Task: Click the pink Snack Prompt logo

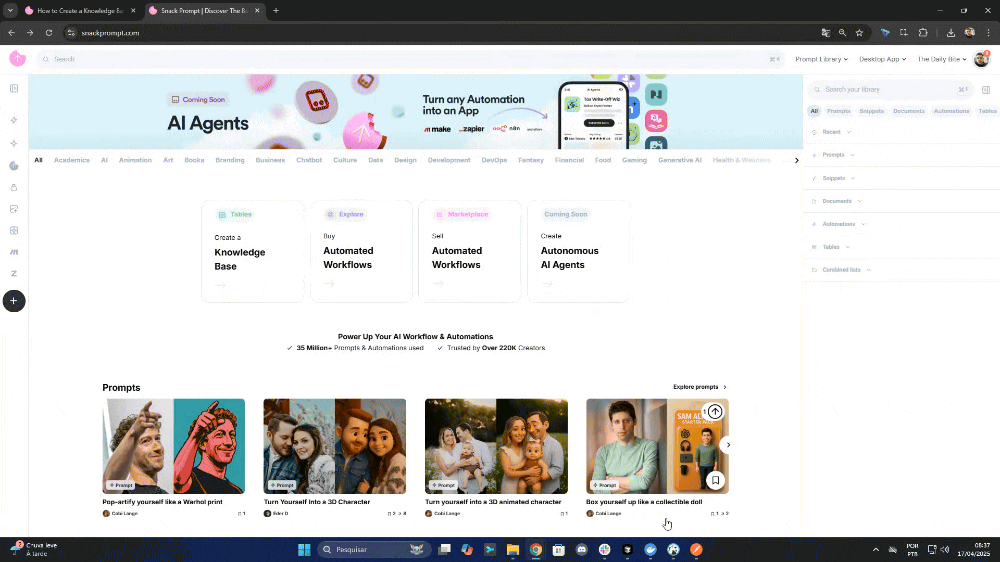Action: (17, 59)
